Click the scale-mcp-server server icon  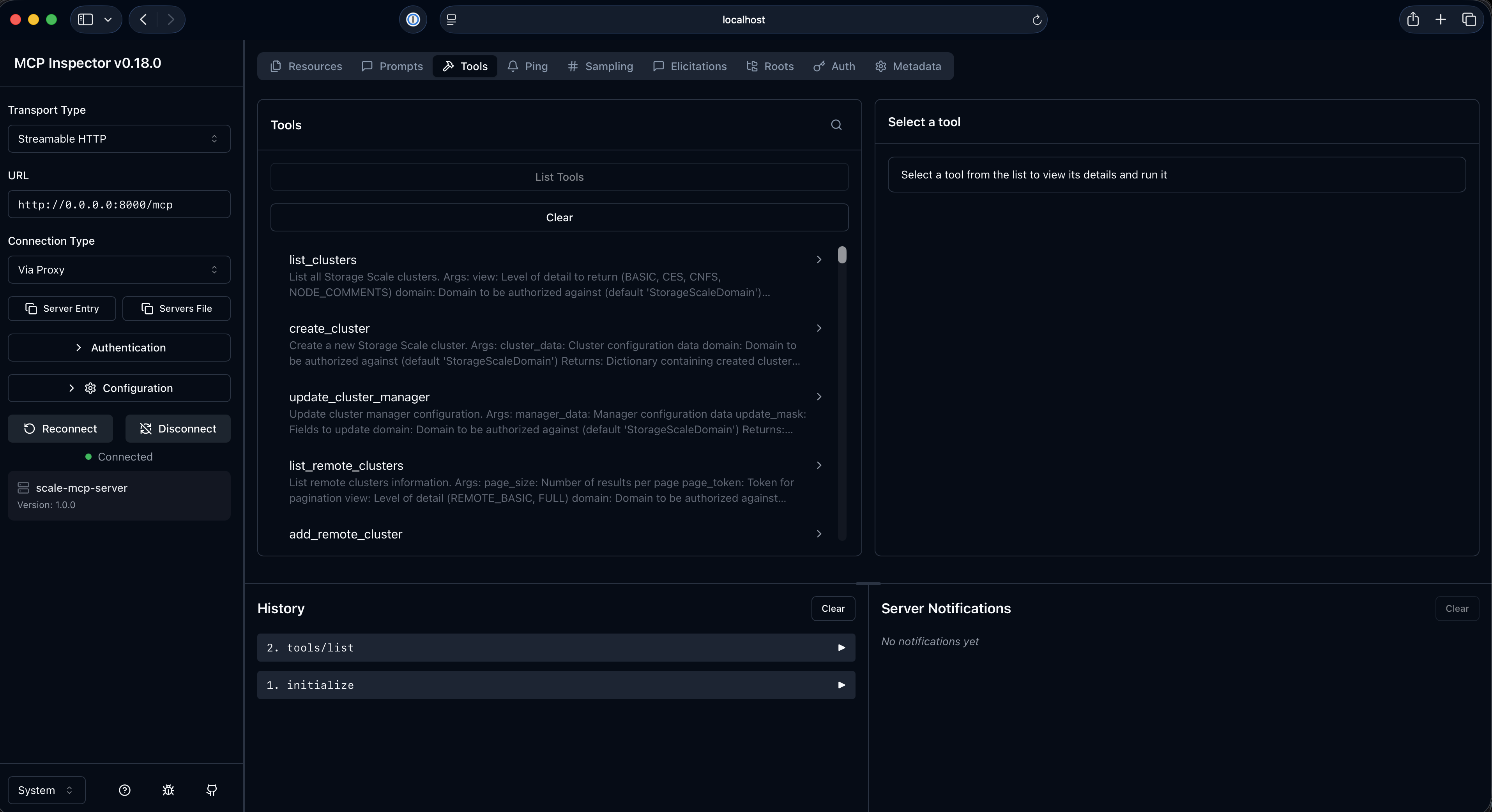[23, 488]
